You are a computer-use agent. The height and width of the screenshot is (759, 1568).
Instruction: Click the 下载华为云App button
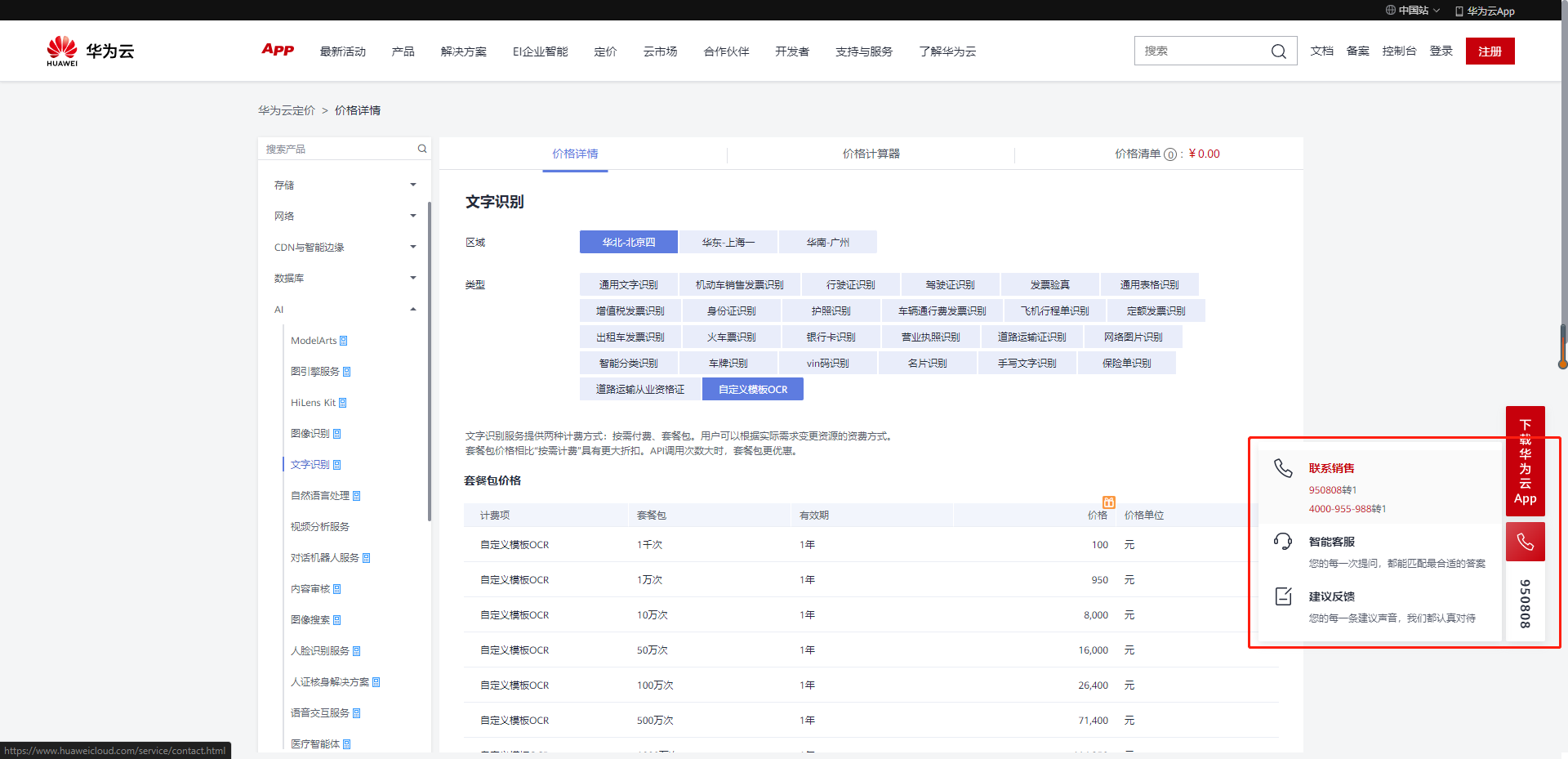coord(1526,461)
